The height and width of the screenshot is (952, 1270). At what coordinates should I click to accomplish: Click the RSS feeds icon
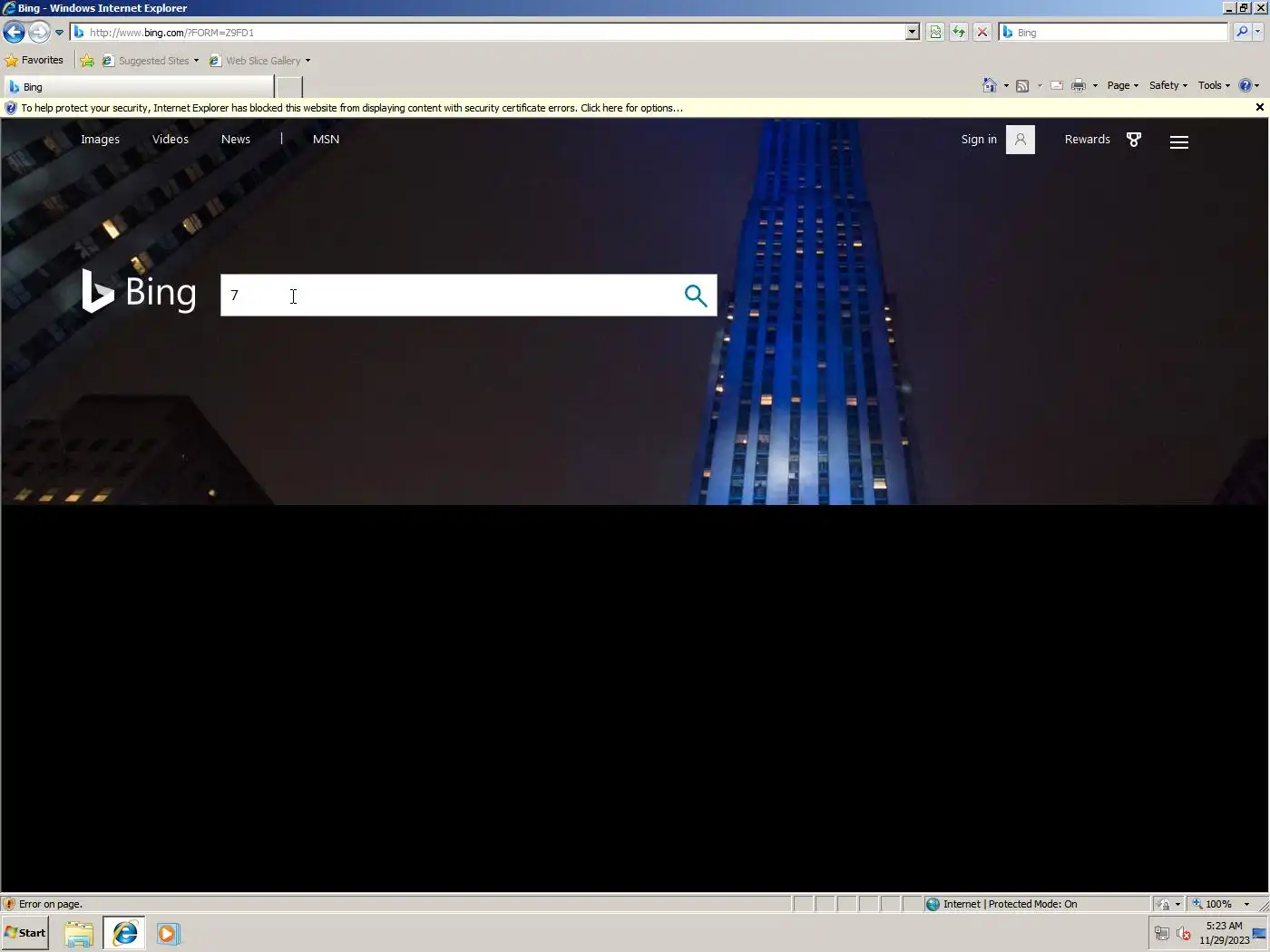1022,86
